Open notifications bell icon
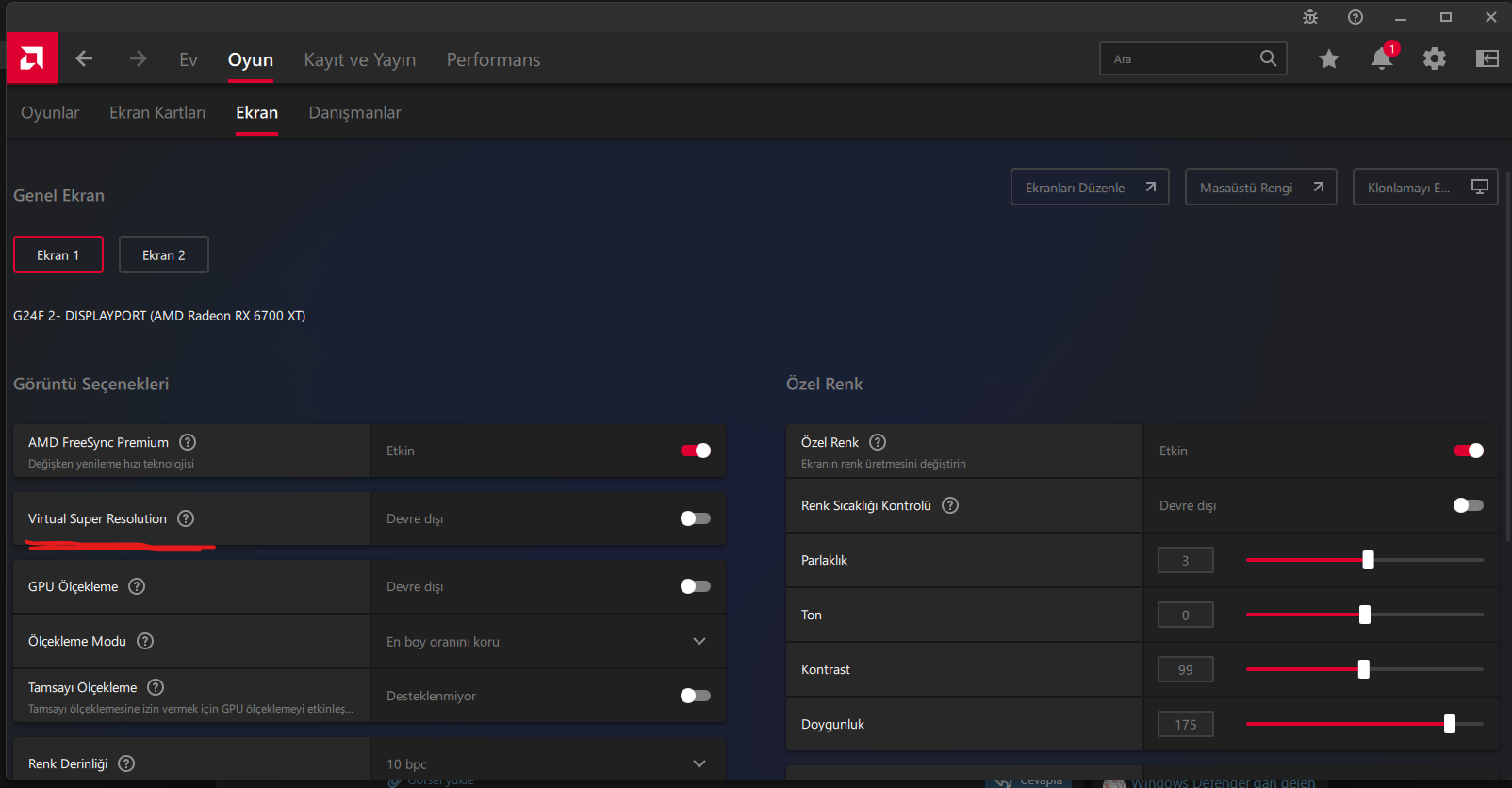The height and width of the screenshot is (788, 1512). [x=1382, y=58]
